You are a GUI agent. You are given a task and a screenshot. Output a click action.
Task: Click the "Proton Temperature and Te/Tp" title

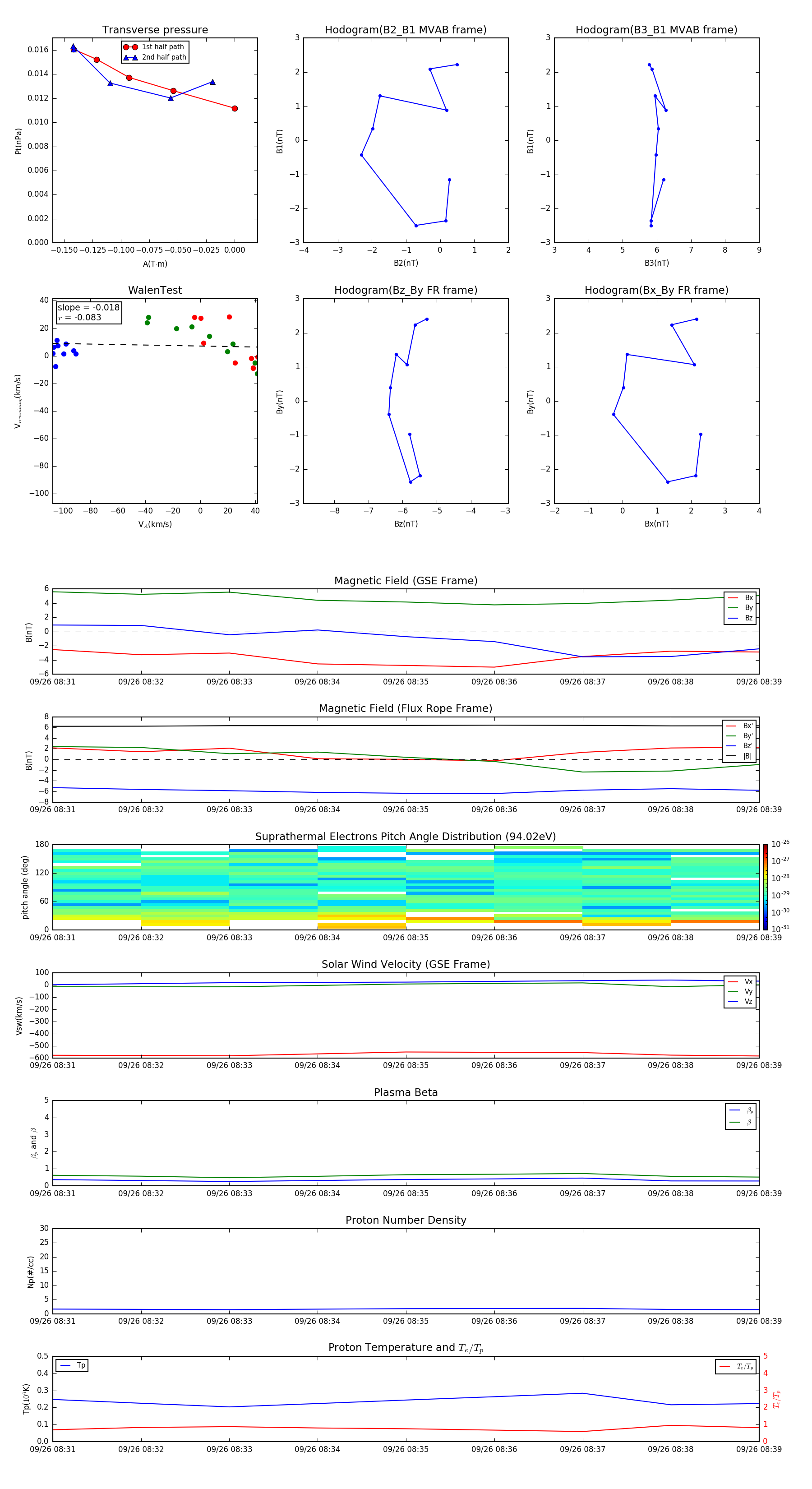(406, 1348)
